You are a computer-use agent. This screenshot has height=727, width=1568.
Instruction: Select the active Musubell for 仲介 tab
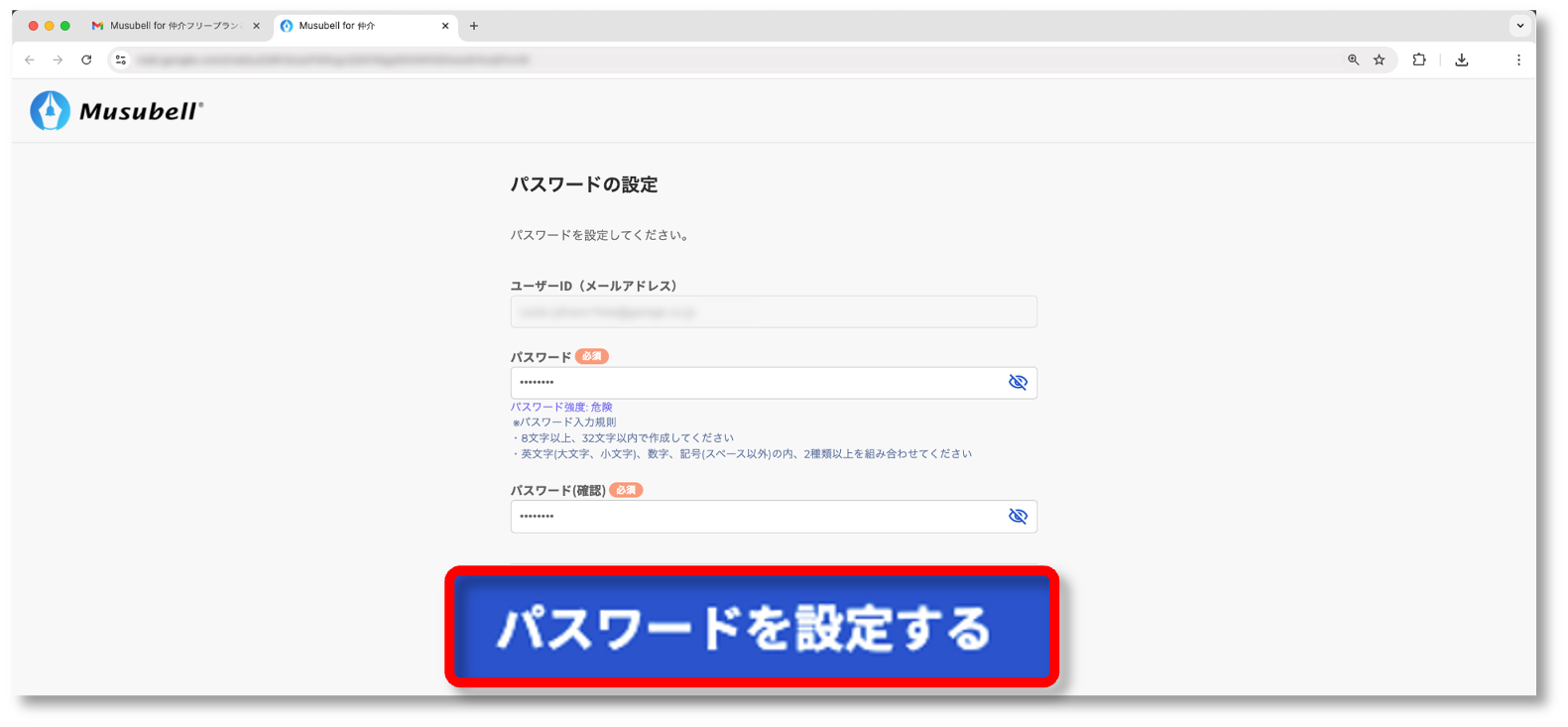click(x=357, y=26)
